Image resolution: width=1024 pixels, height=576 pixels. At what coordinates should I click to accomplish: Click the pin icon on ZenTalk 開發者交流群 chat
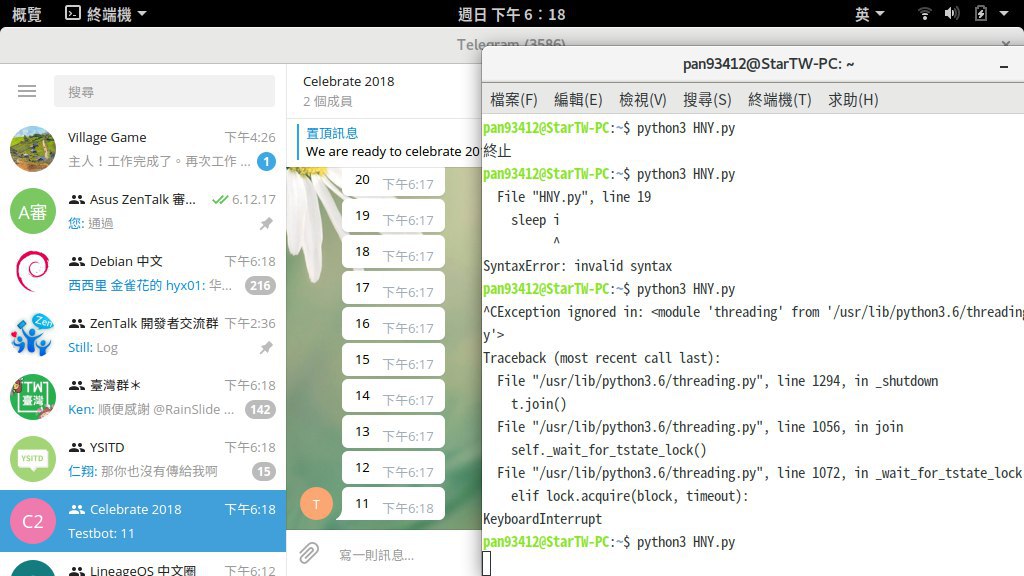point(266,347)
